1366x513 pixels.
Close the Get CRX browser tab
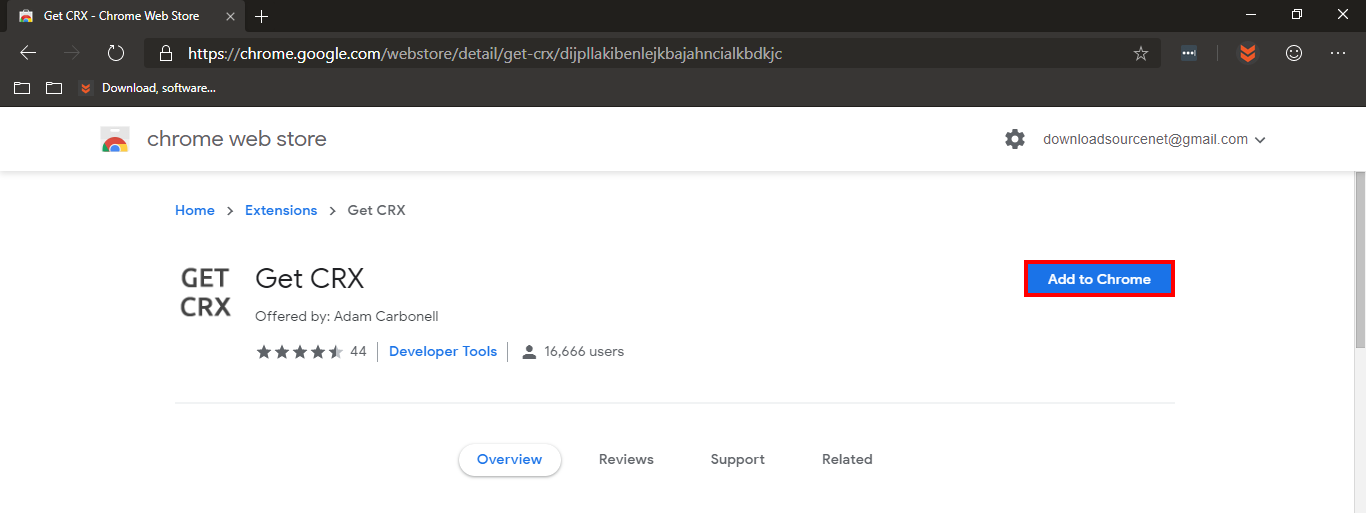231,16
